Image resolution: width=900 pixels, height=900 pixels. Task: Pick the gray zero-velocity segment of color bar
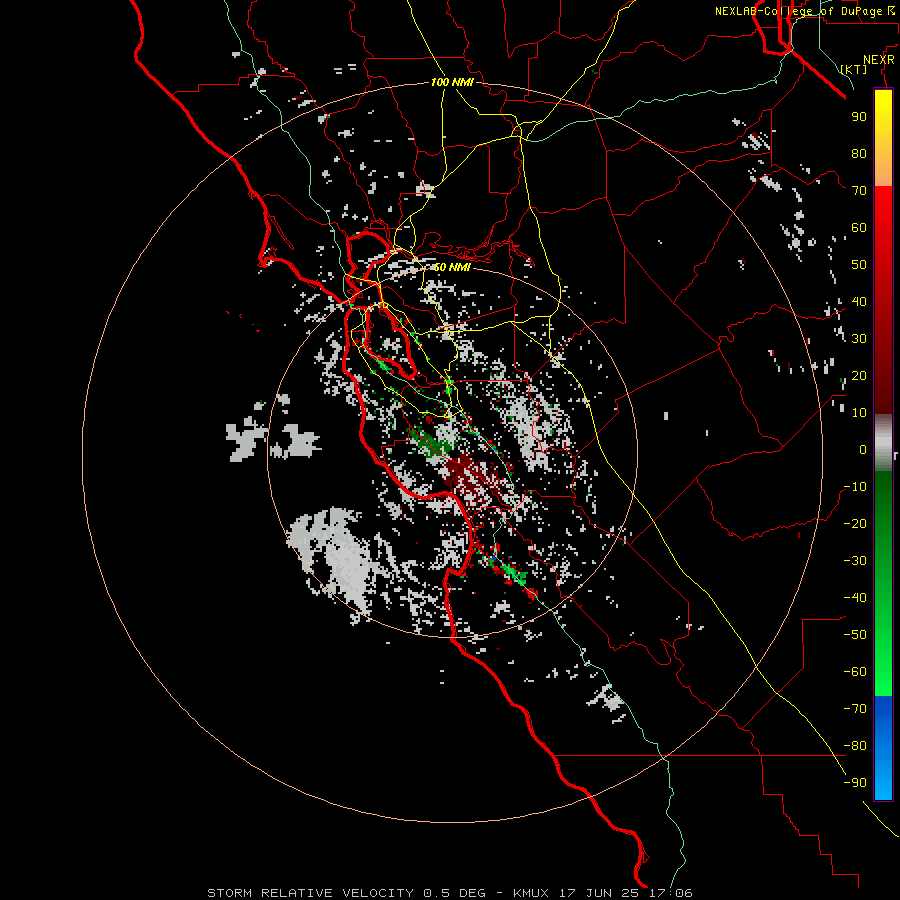[883, 443]
